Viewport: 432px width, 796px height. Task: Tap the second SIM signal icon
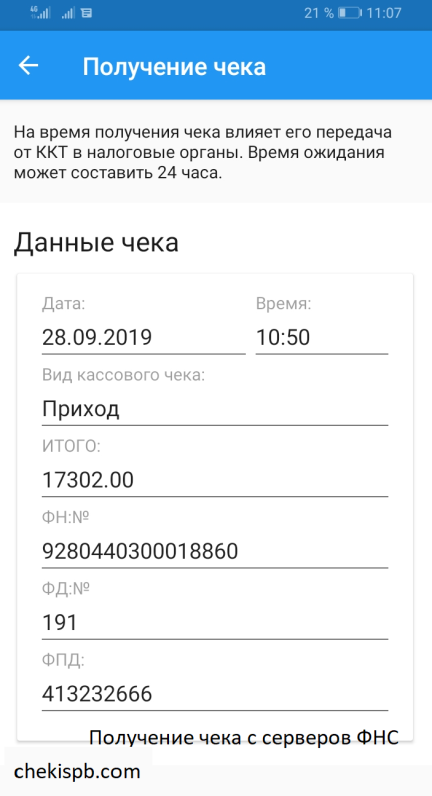69,13
